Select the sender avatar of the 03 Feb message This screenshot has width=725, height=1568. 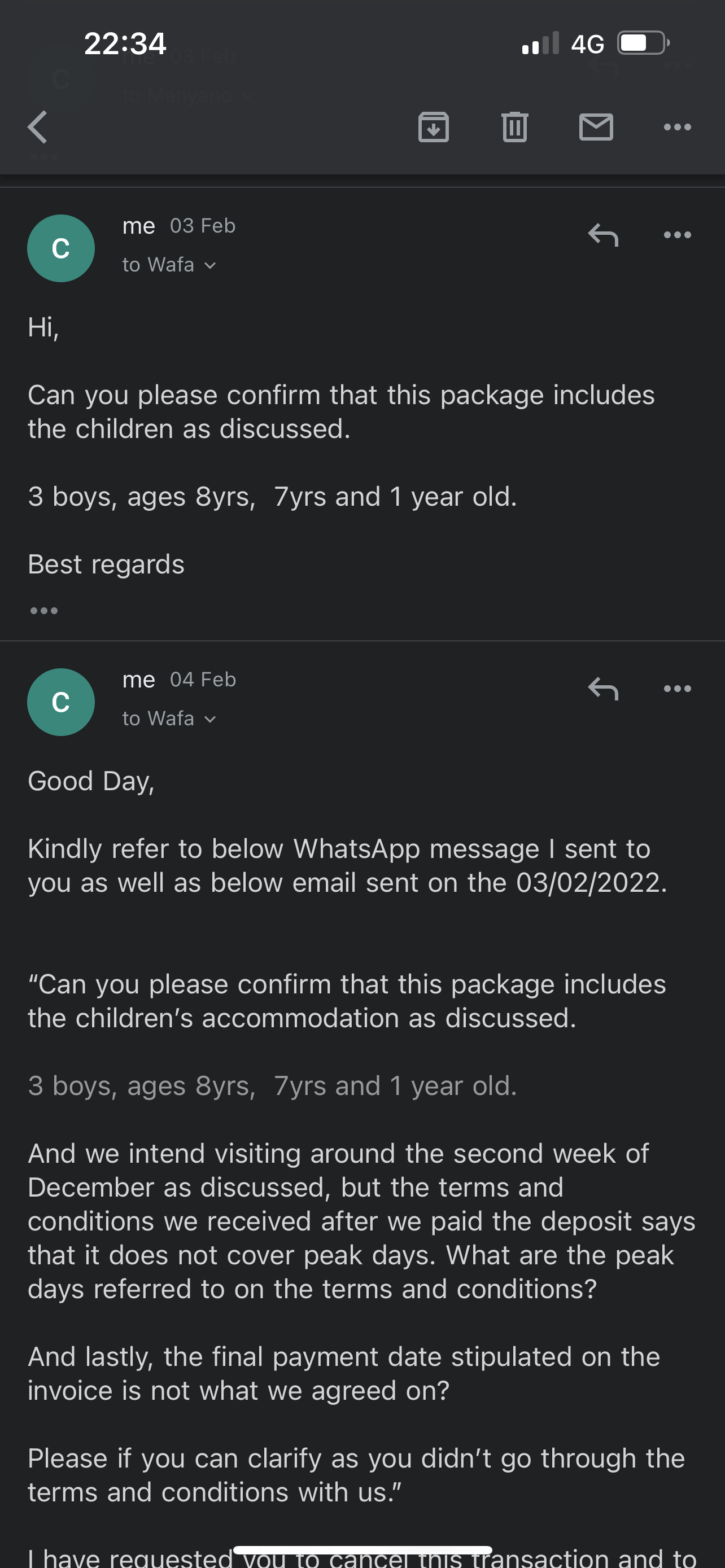tap(61, 248)
